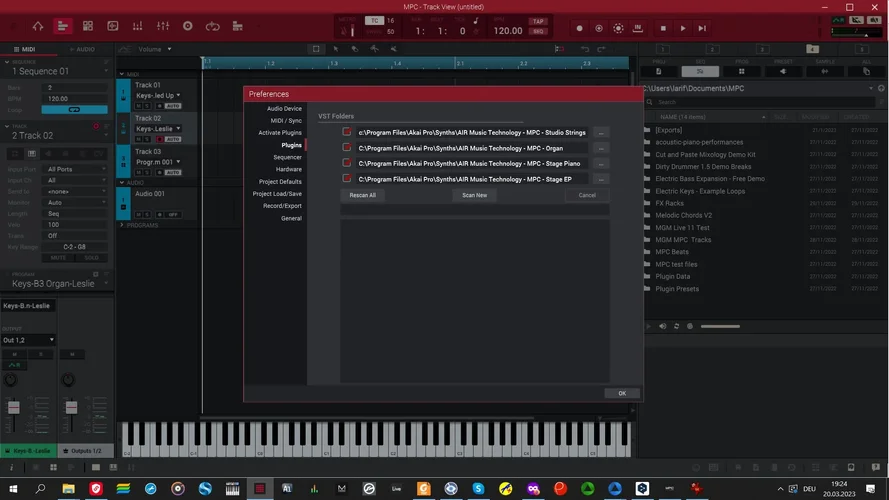Click the undo arrow icon

click(585, 49)
